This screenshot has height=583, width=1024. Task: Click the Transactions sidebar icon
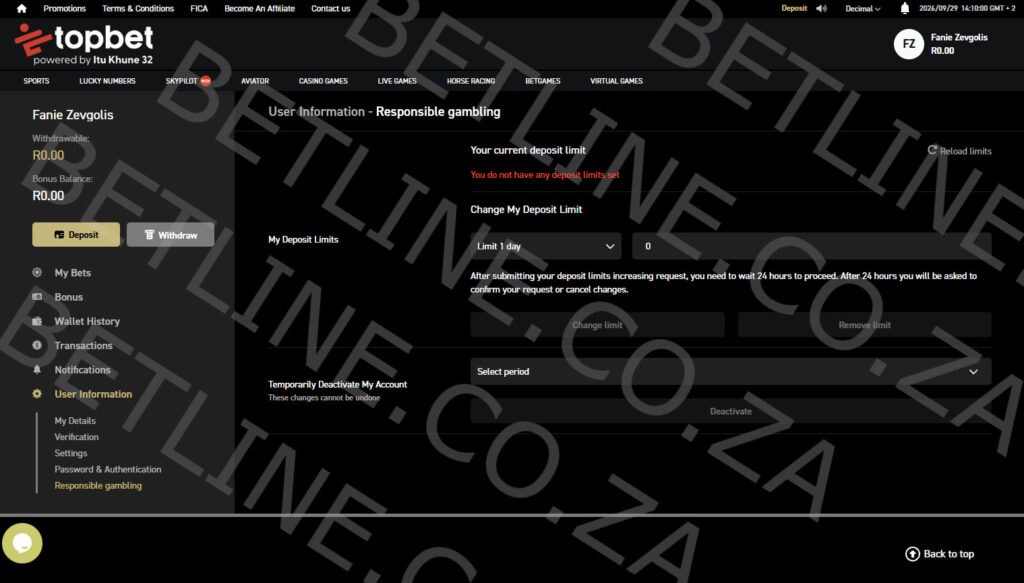(x=37, y=345)
